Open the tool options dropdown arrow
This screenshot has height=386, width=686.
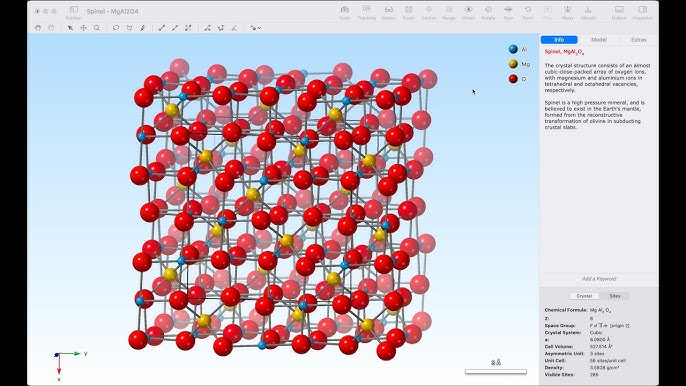(x=259, y=28)
